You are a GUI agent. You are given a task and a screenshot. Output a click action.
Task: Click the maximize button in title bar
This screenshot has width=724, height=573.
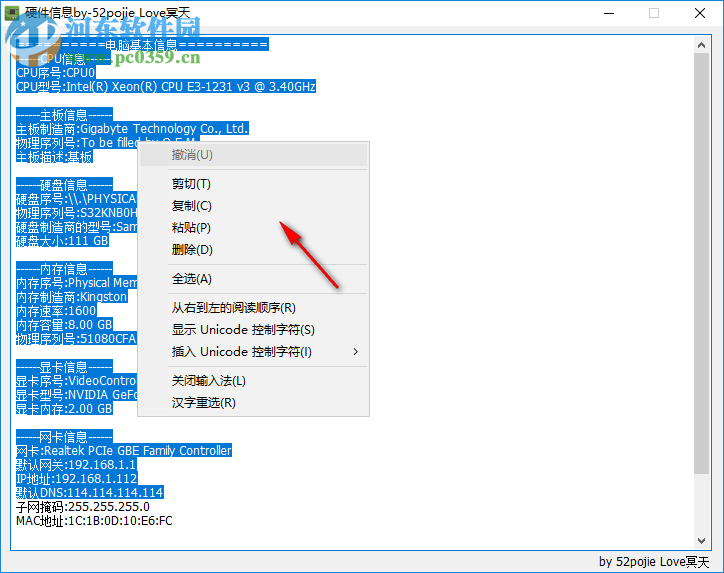coord(654,13)
